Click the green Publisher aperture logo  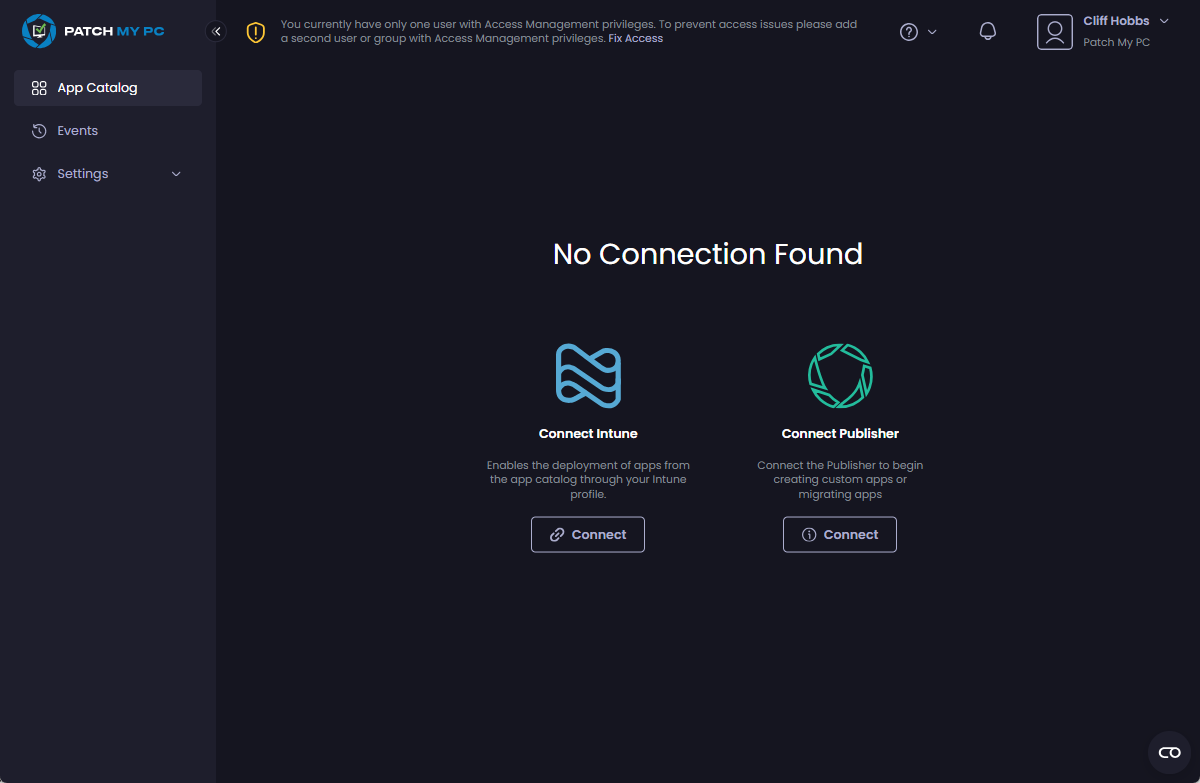(x=840, y=375)
